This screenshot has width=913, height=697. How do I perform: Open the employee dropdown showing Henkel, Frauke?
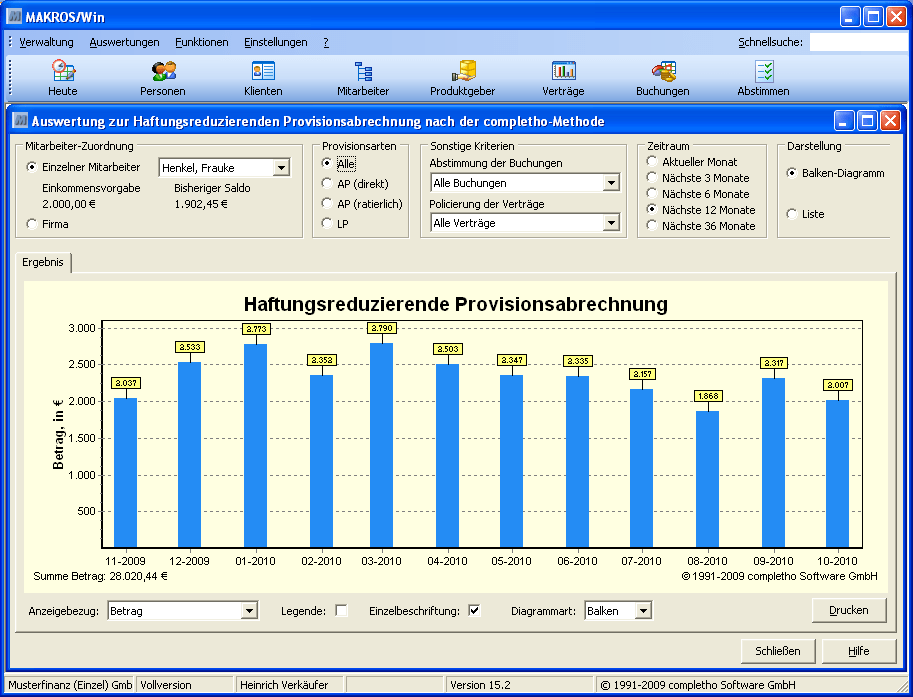point(281,168)
